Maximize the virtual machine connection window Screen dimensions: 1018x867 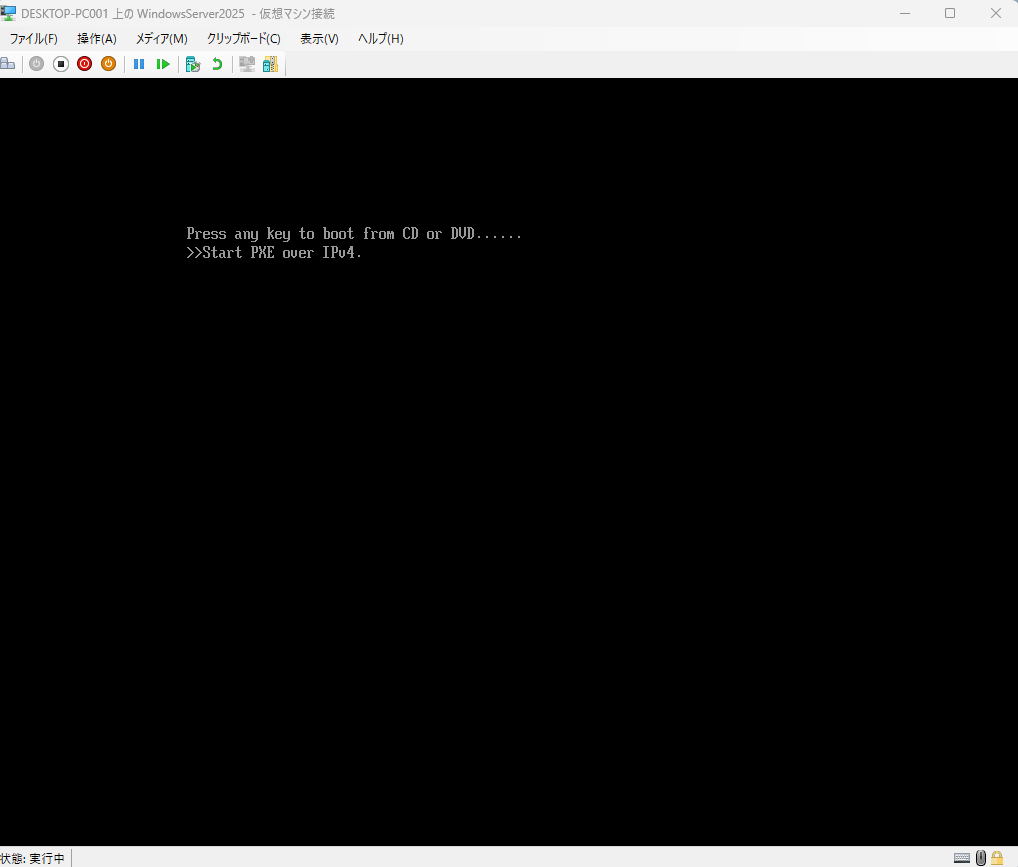950,13
